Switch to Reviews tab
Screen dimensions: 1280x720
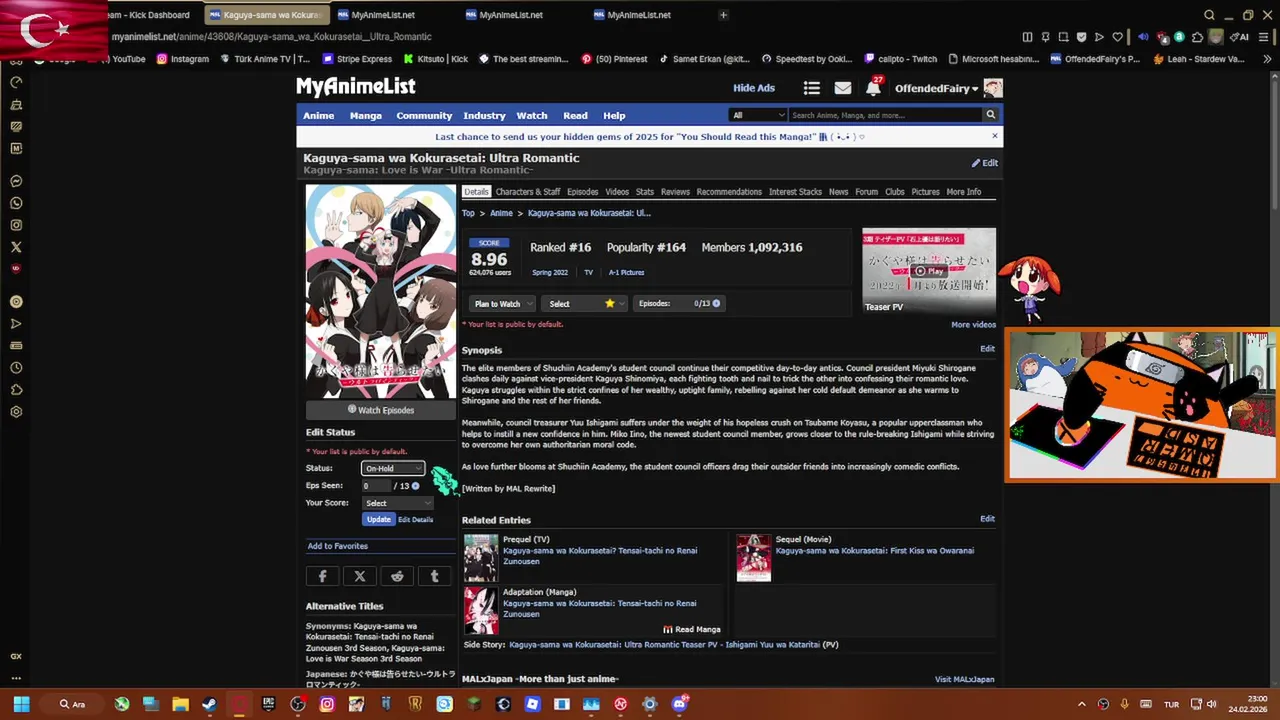point(675,192)
